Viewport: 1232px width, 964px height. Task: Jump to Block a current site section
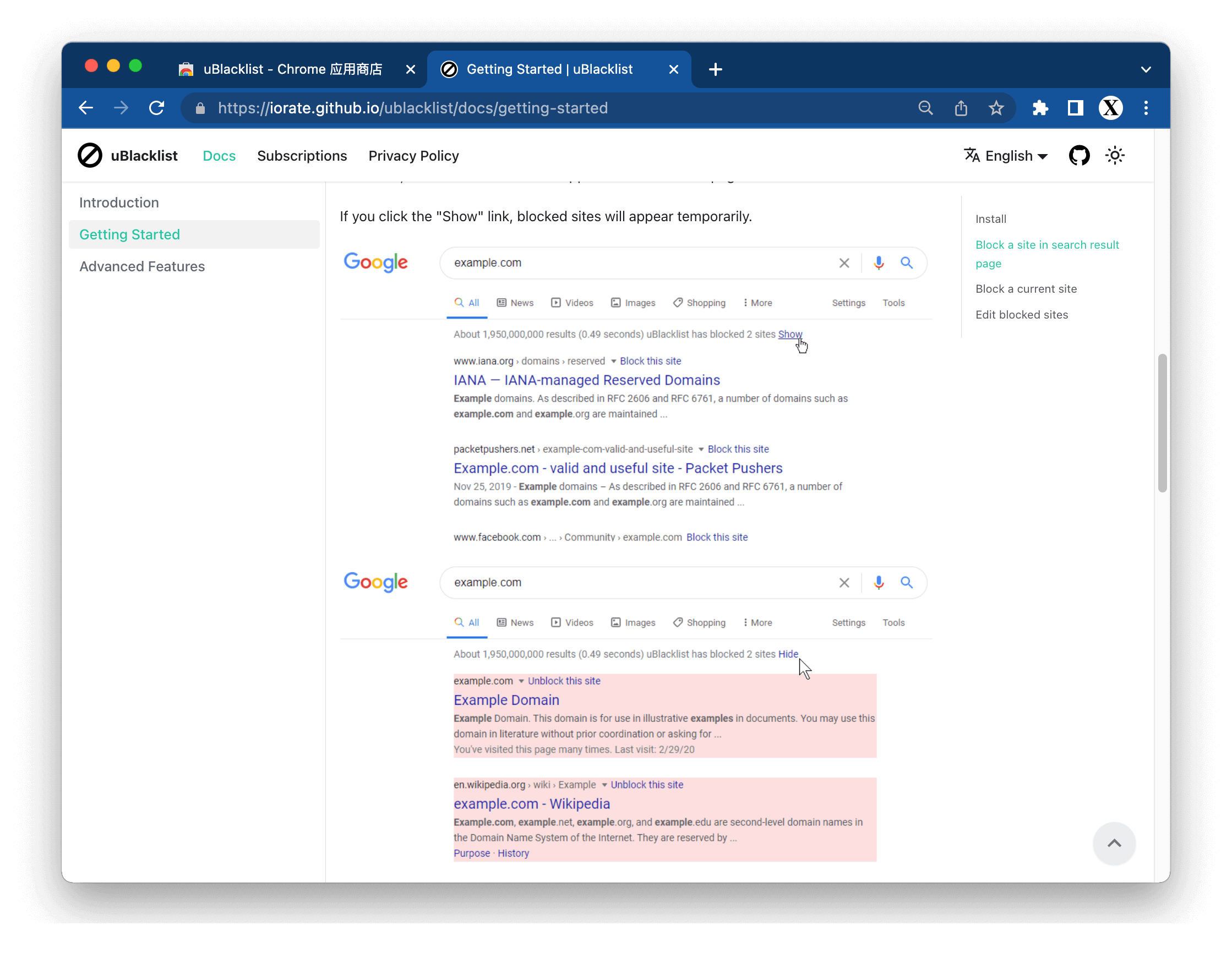[x=1026, y=289]
